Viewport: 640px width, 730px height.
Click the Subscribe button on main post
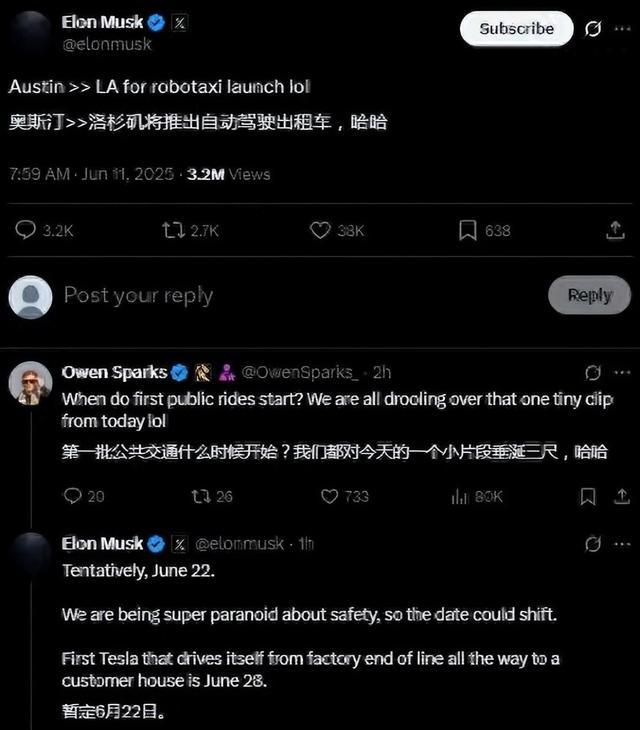(x=516, y=29)
